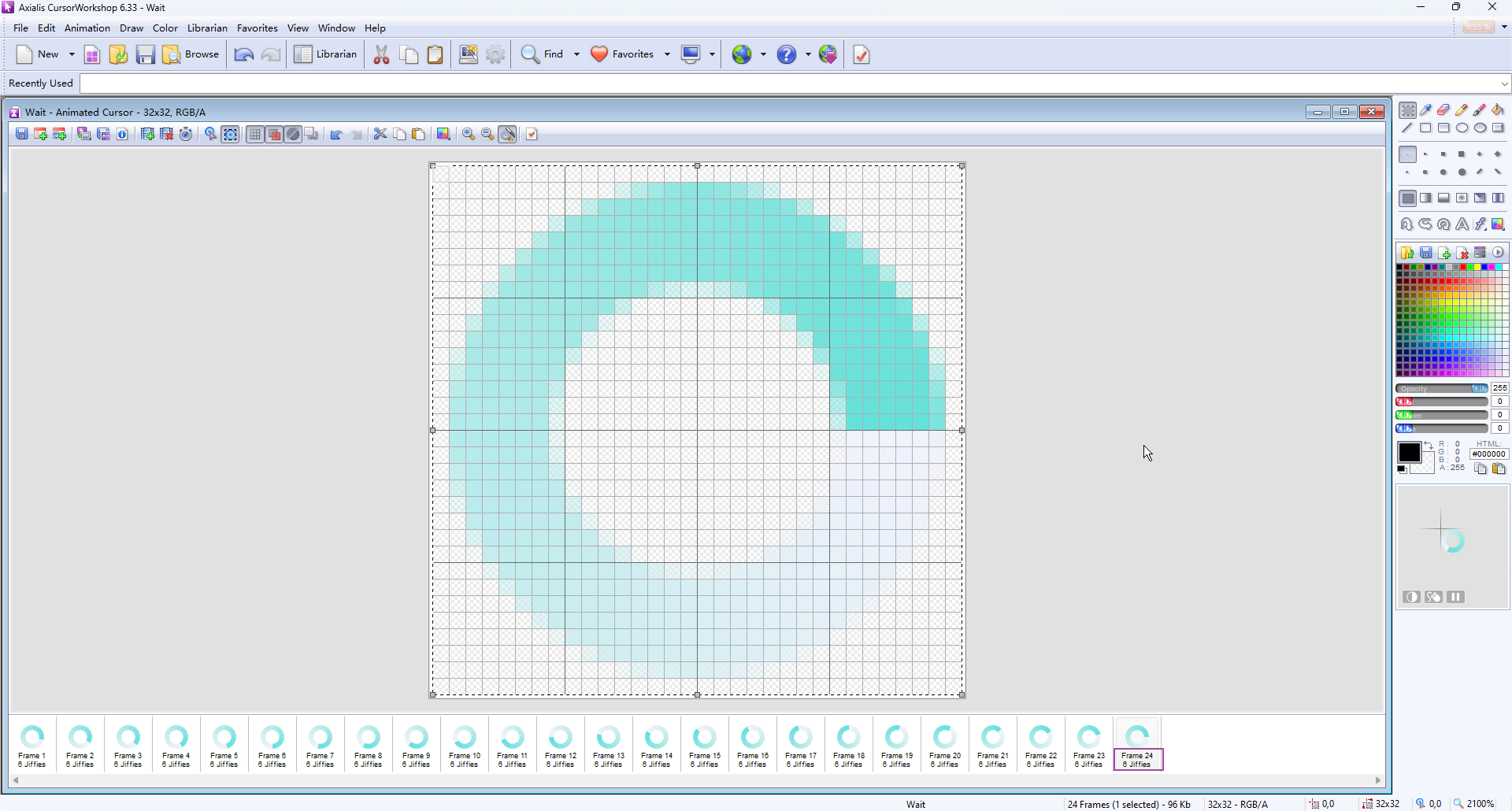The height and width of the screenshot is (811, 1512).
Task: Expand the New button dropdown arrow
Action: 72,54
